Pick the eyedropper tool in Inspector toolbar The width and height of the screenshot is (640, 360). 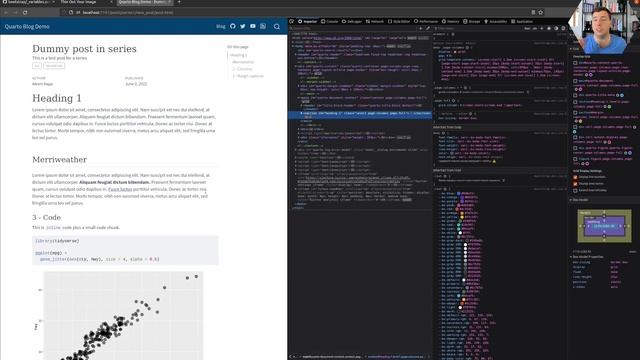coord(428,29)
